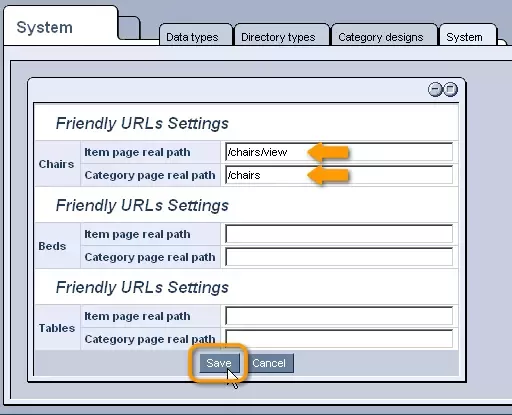Click the Chairs row label
512x415 pixels.
coord(56,164)
